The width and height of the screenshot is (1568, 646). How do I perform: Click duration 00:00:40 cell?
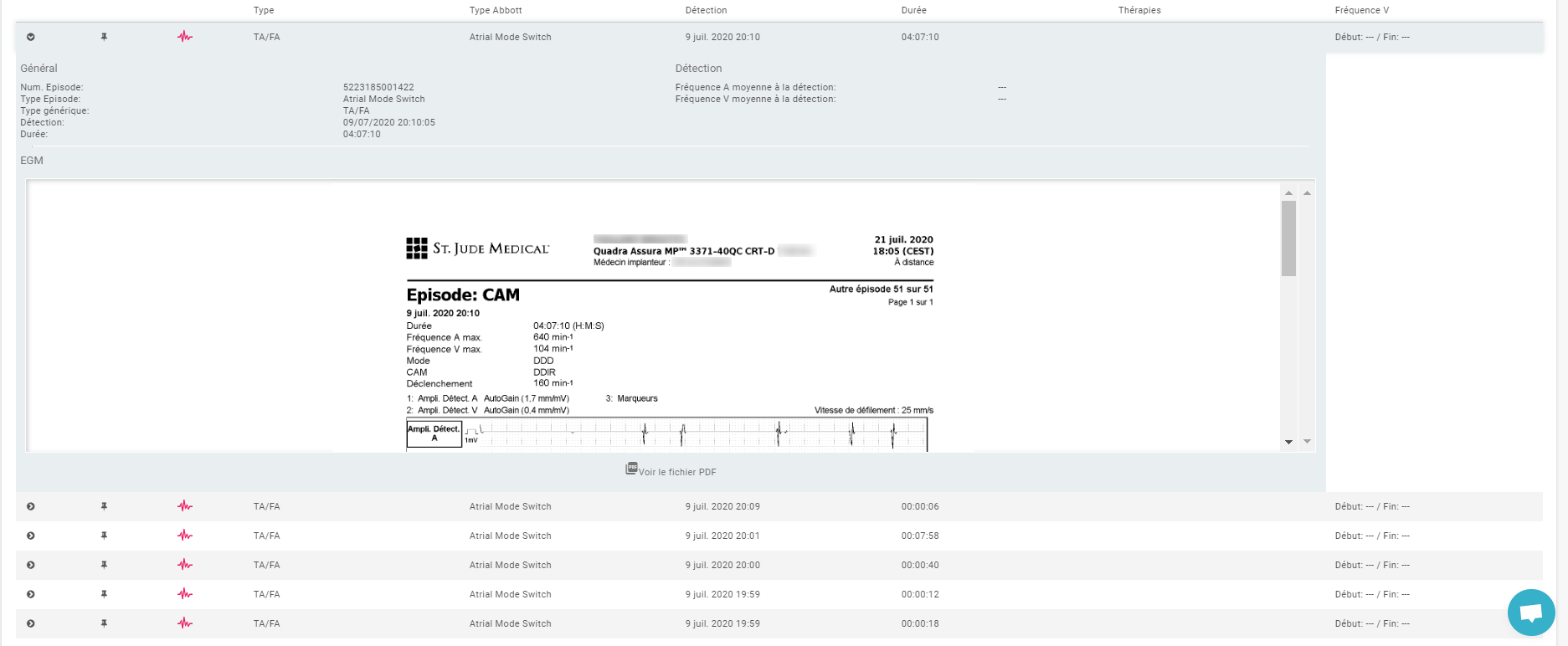click(920, 565)
